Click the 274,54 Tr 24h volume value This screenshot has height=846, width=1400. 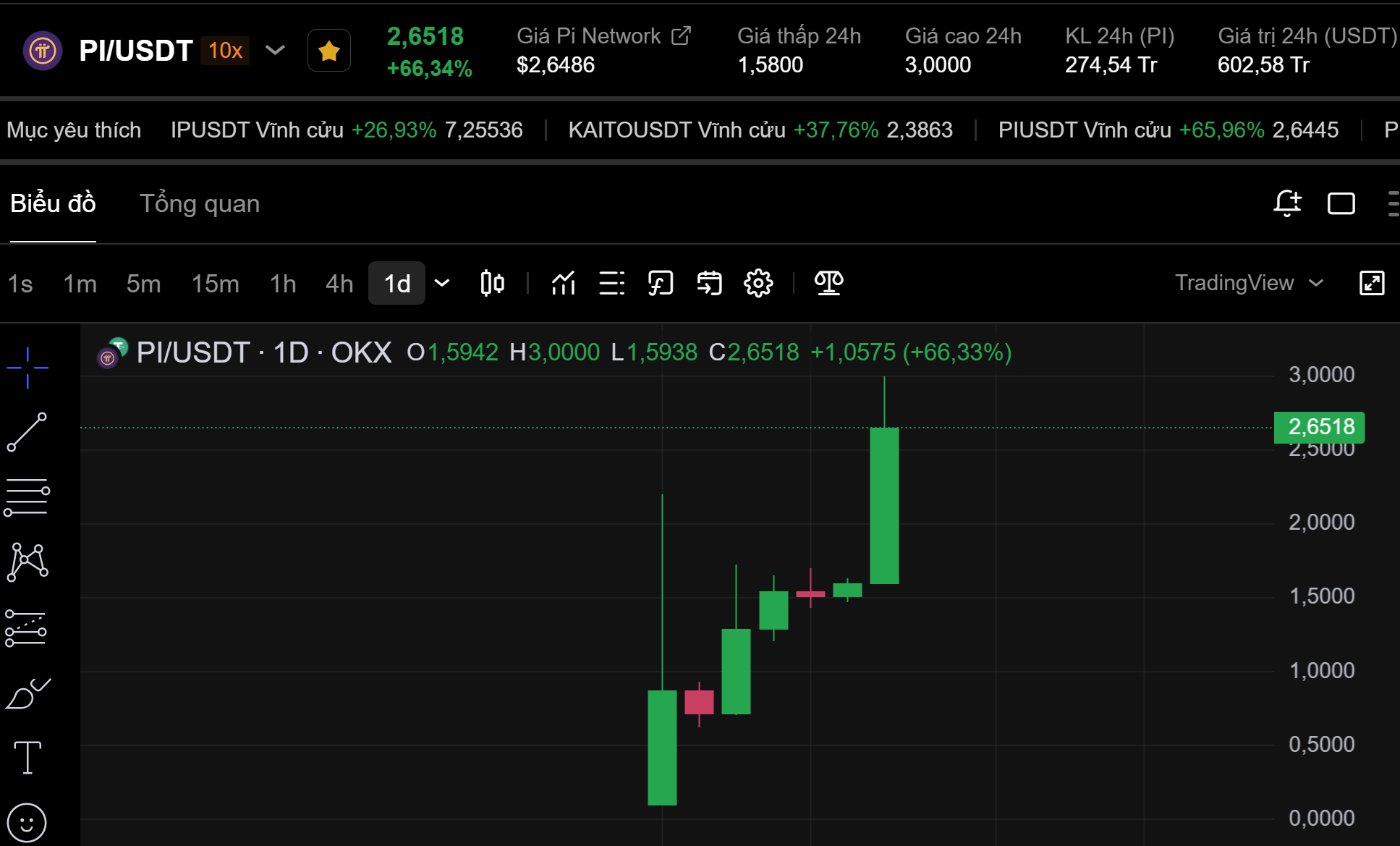(x=1111, y=65)
